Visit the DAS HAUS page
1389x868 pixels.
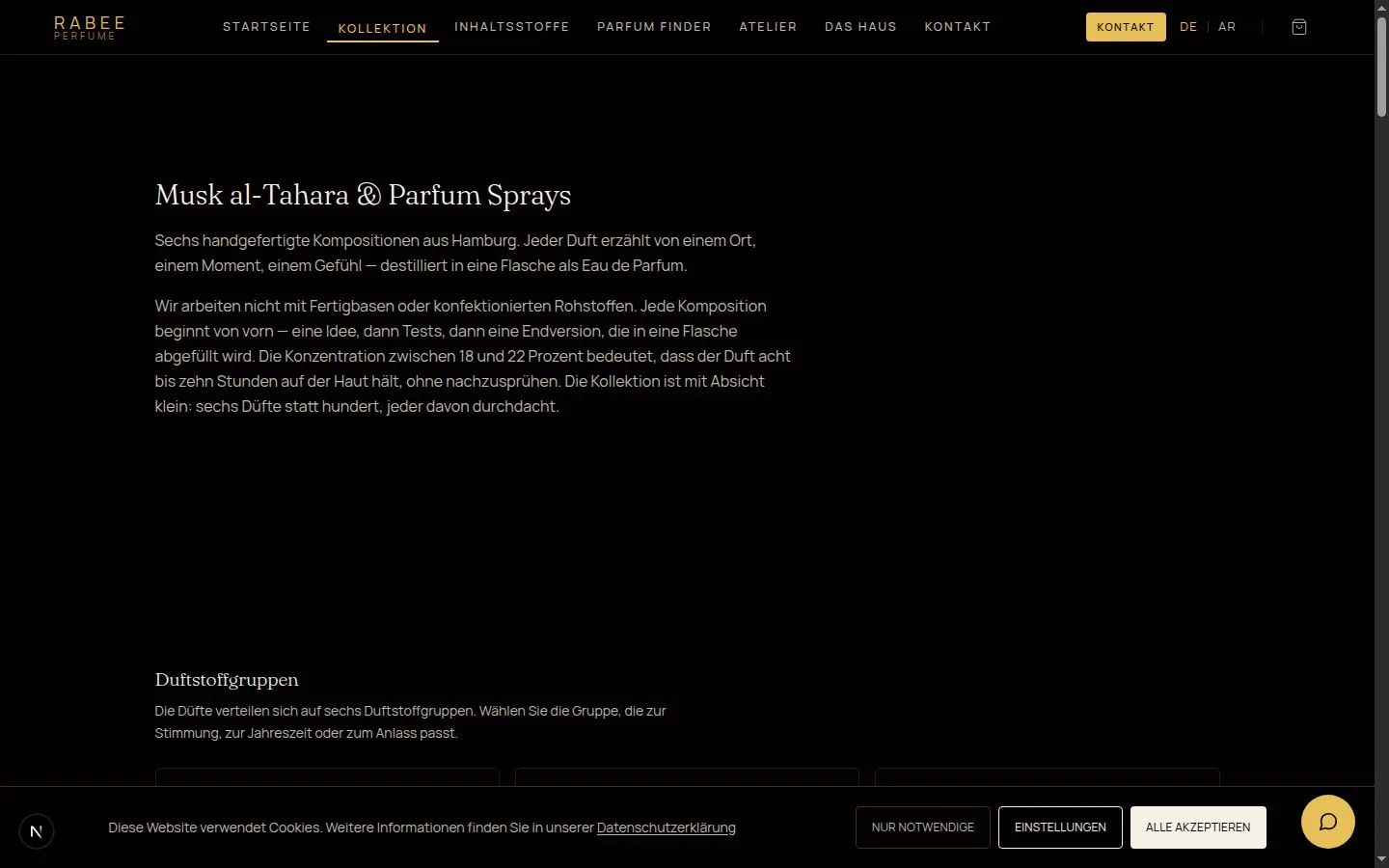click(860, 27)
